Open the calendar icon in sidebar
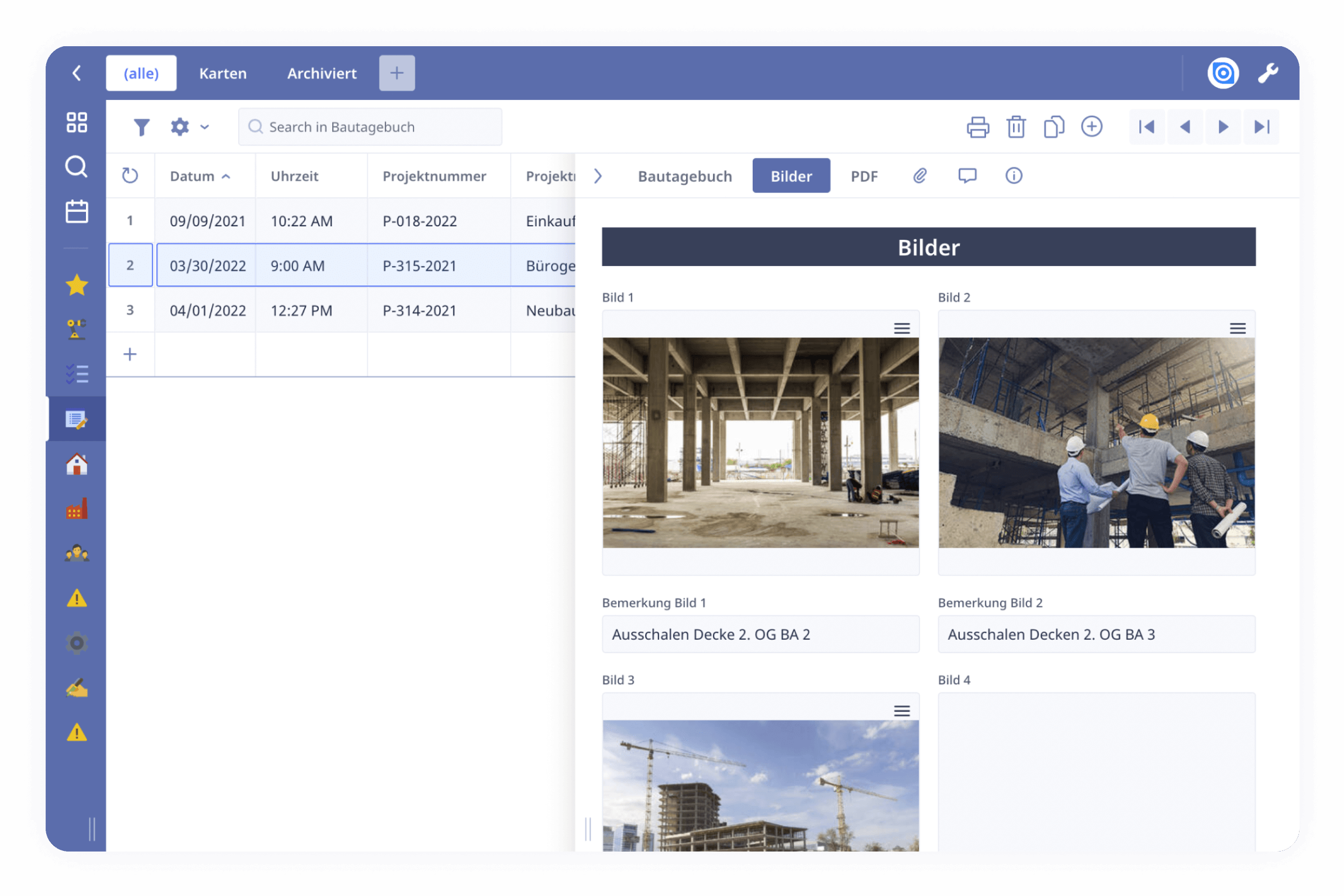Viewport: 1344px width, 896px height. 77,211
